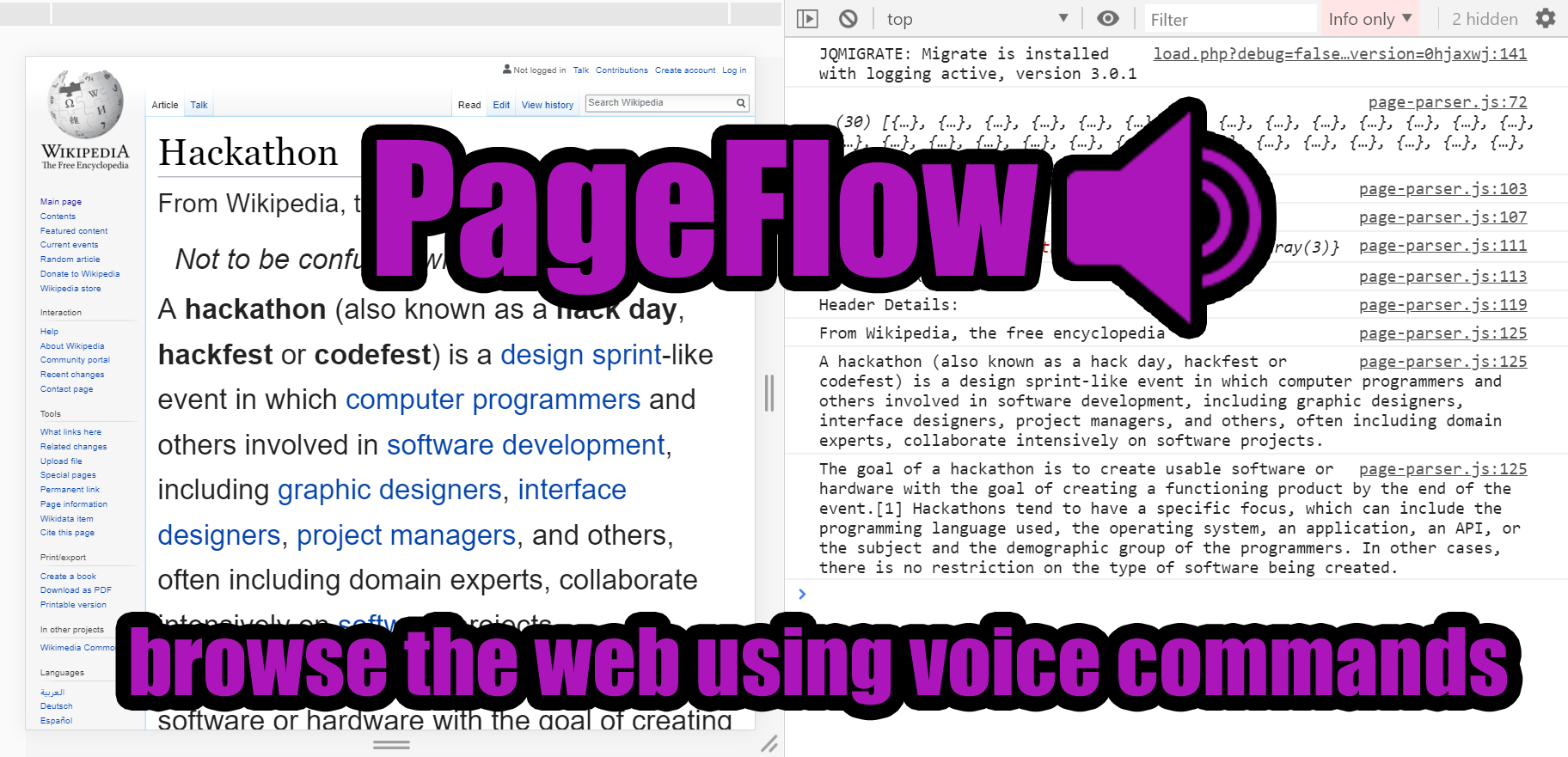Follow the 'graphic designers' article link
The height and width of the screenshot is (757, 1568).
[x=389, y=490]
